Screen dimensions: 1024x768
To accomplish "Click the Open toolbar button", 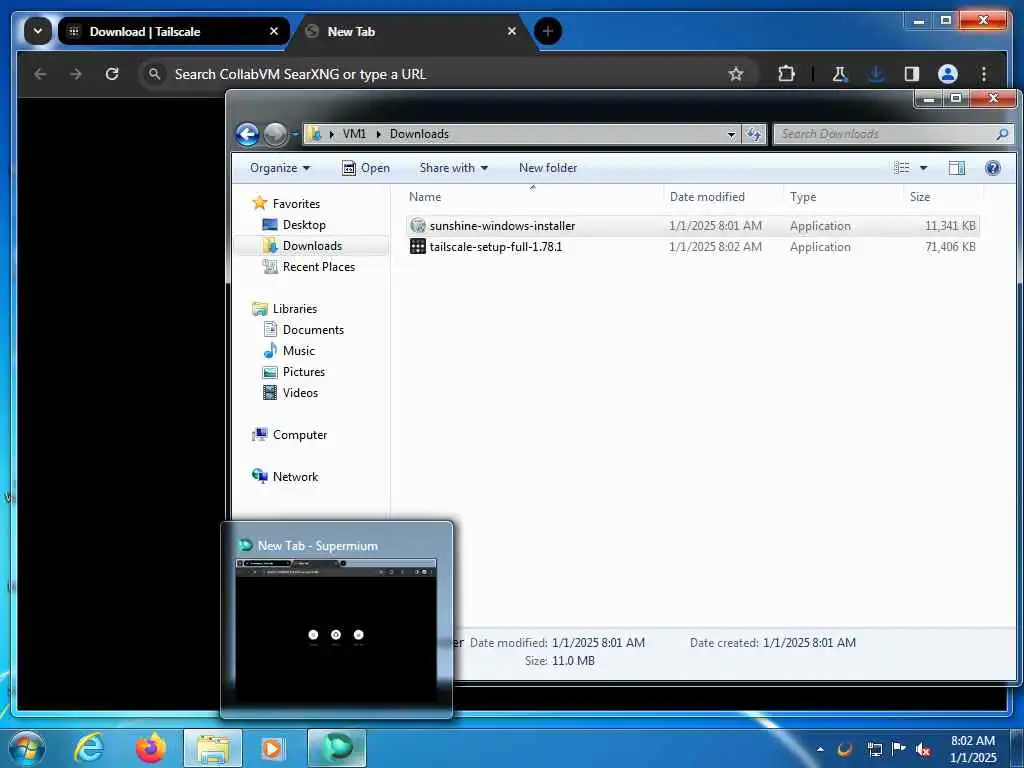I will pos(366,168).
